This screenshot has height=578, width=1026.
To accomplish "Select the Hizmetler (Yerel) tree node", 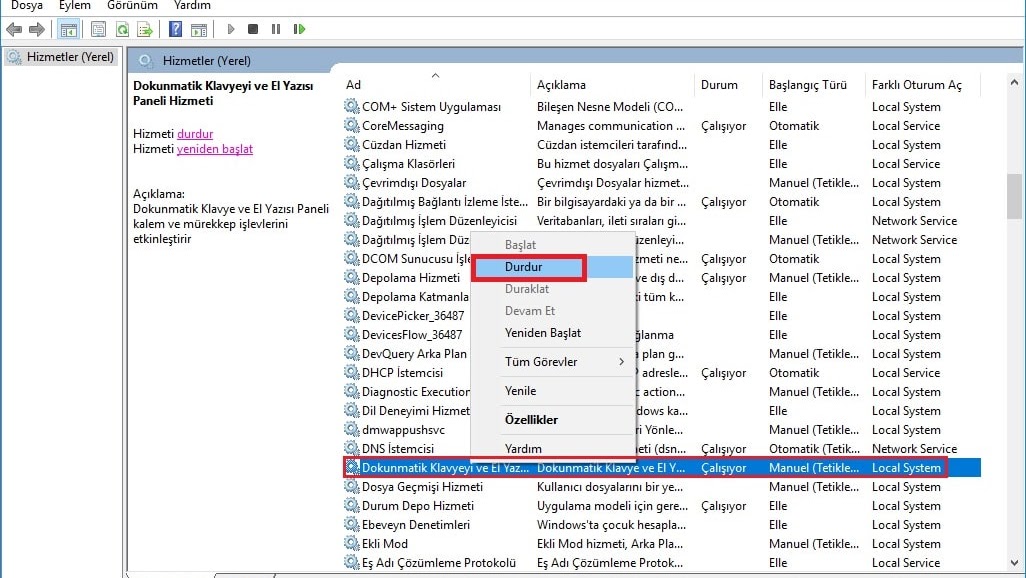I will [x=62, y=57].
